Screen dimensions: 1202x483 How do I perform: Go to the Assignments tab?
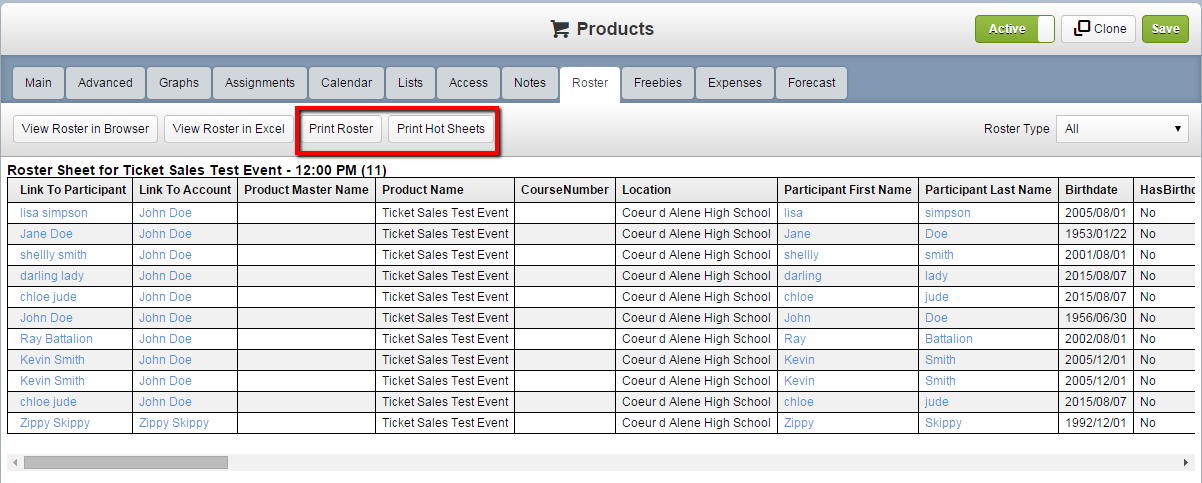pyautogui.click(x=260, y=83)
